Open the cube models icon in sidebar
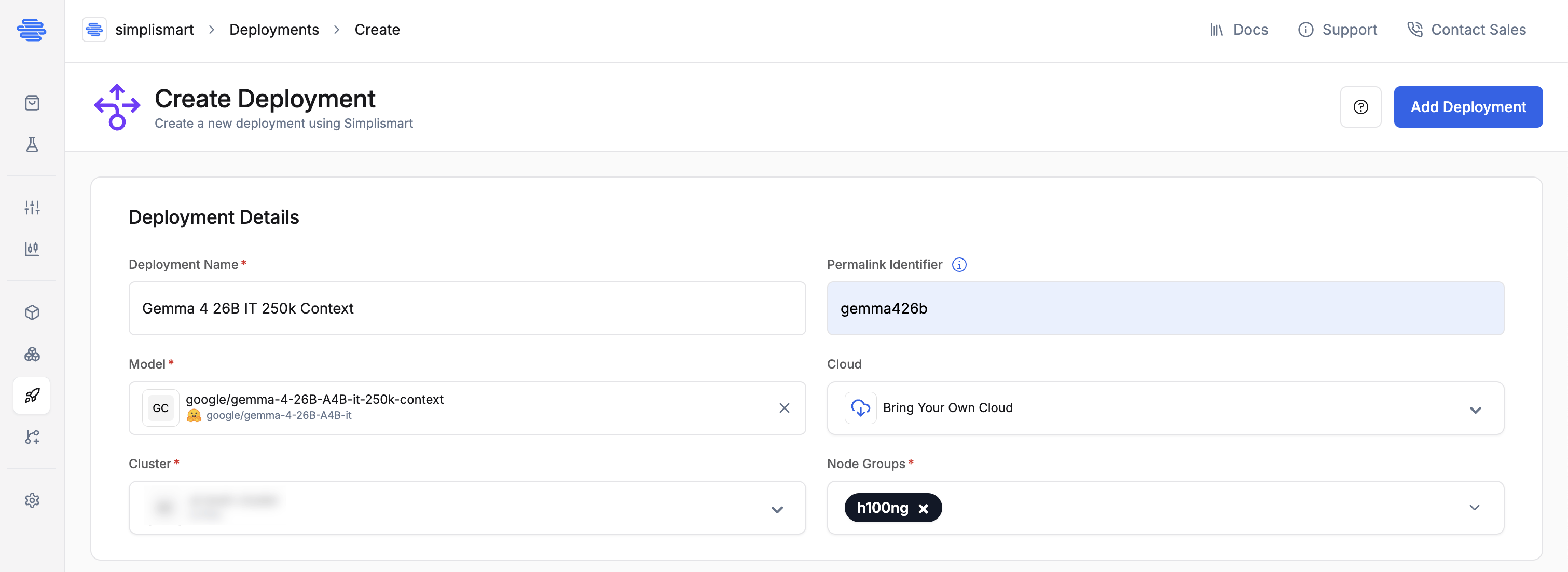 [x=32, y=312]
